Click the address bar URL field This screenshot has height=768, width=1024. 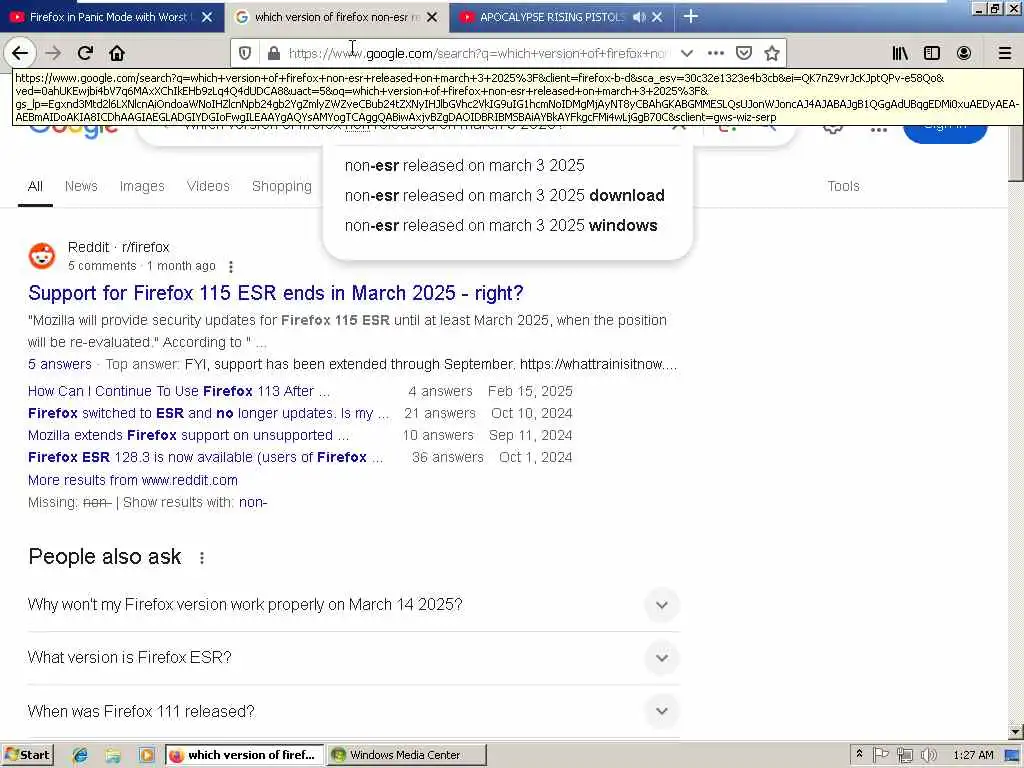tap(477, 53)
